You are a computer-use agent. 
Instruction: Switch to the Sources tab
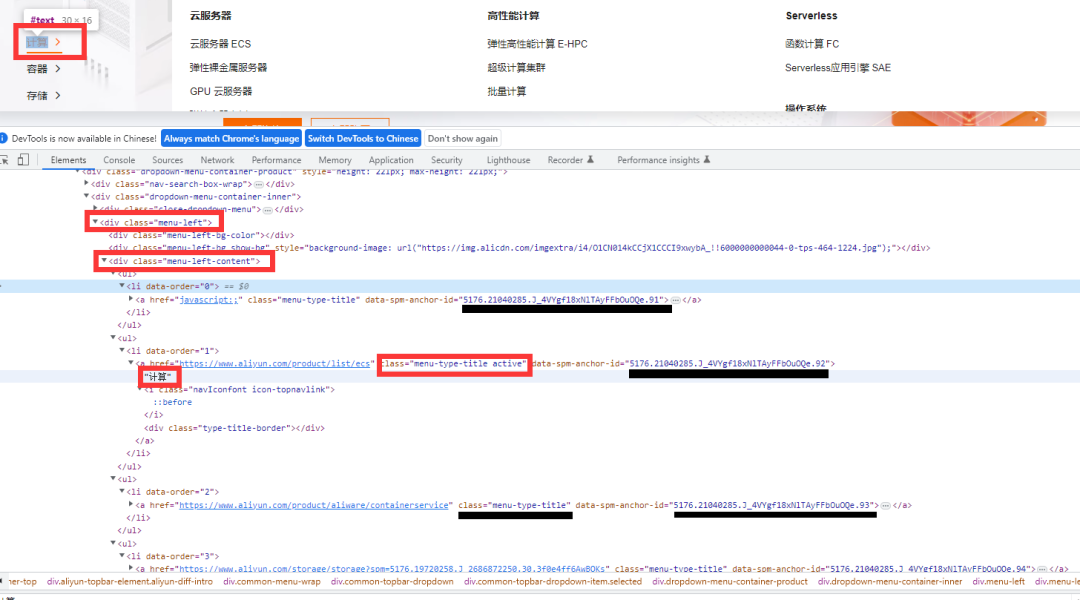tap(167, 160)
